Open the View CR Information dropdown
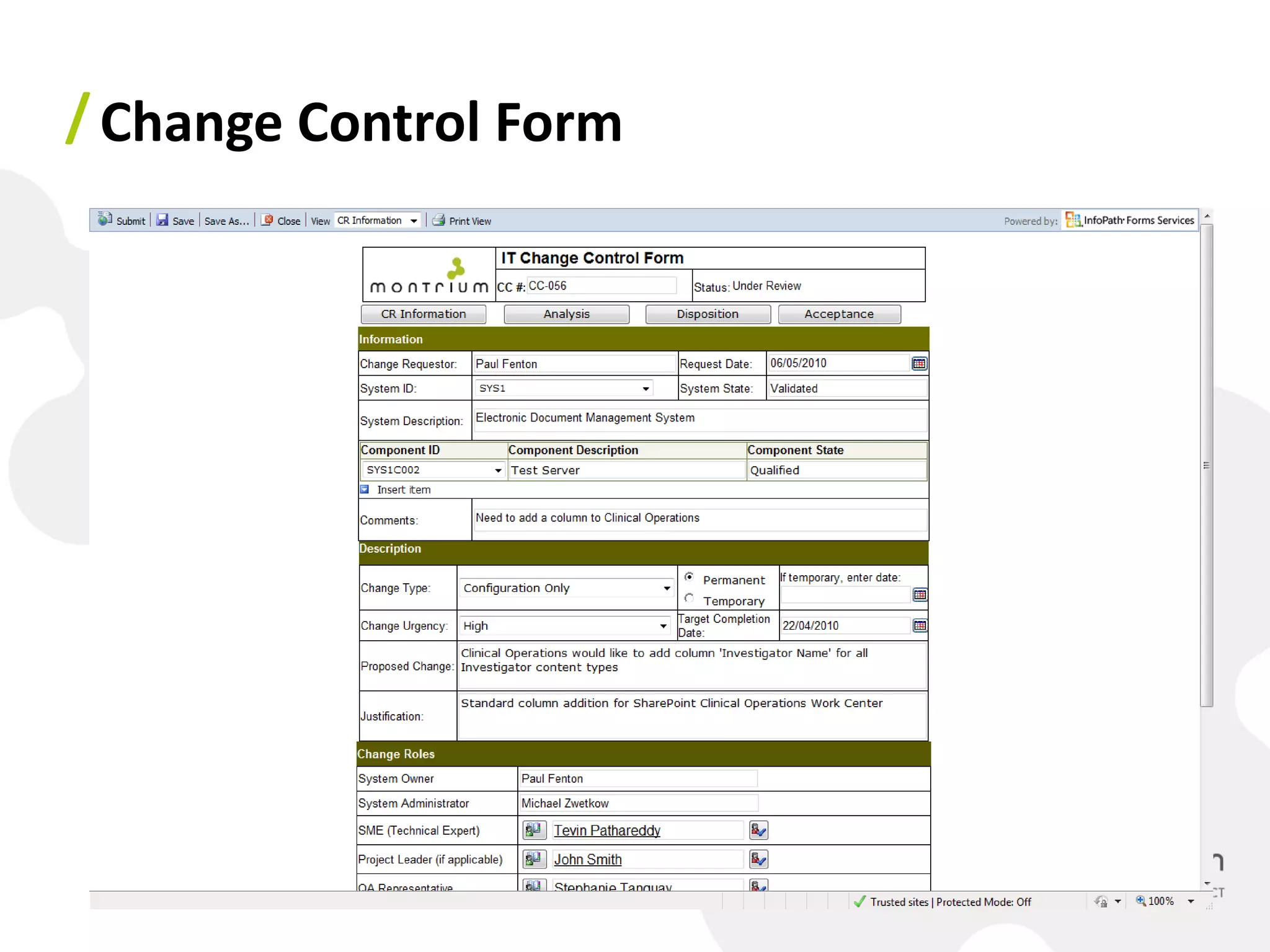1270x952 pixels. (378, 221)
